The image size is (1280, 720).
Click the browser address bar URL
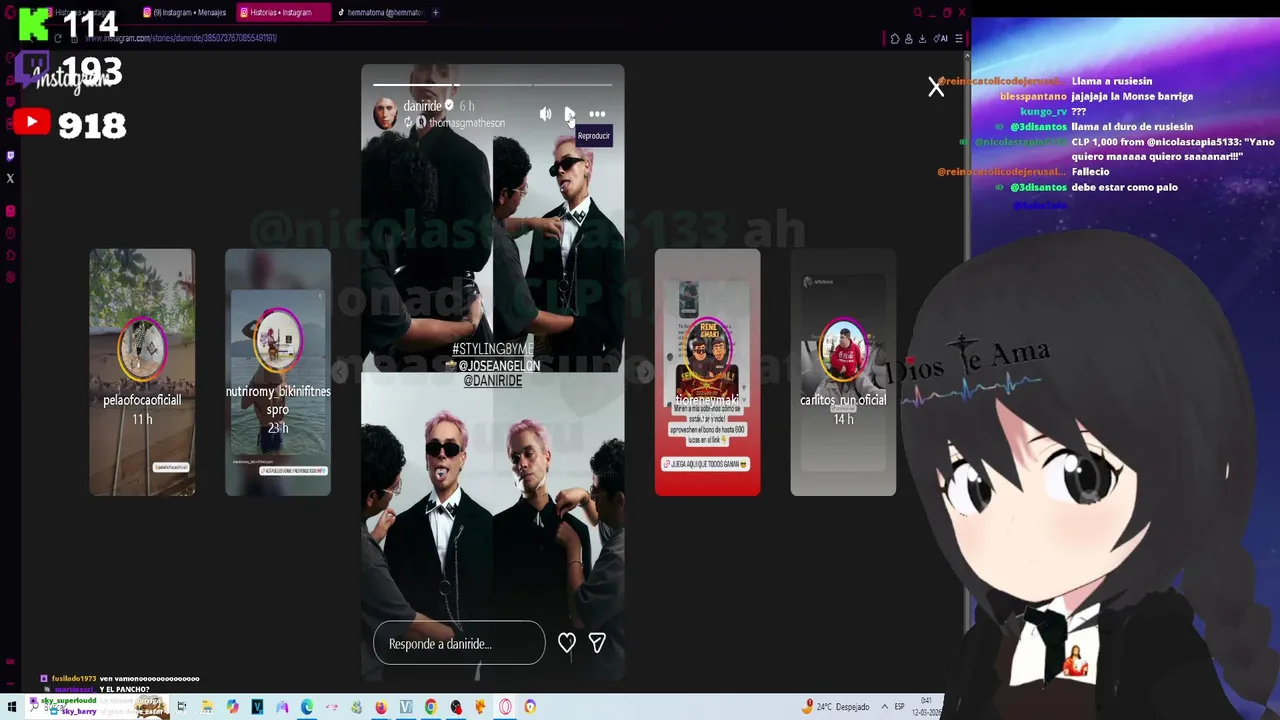pos(180,38)
